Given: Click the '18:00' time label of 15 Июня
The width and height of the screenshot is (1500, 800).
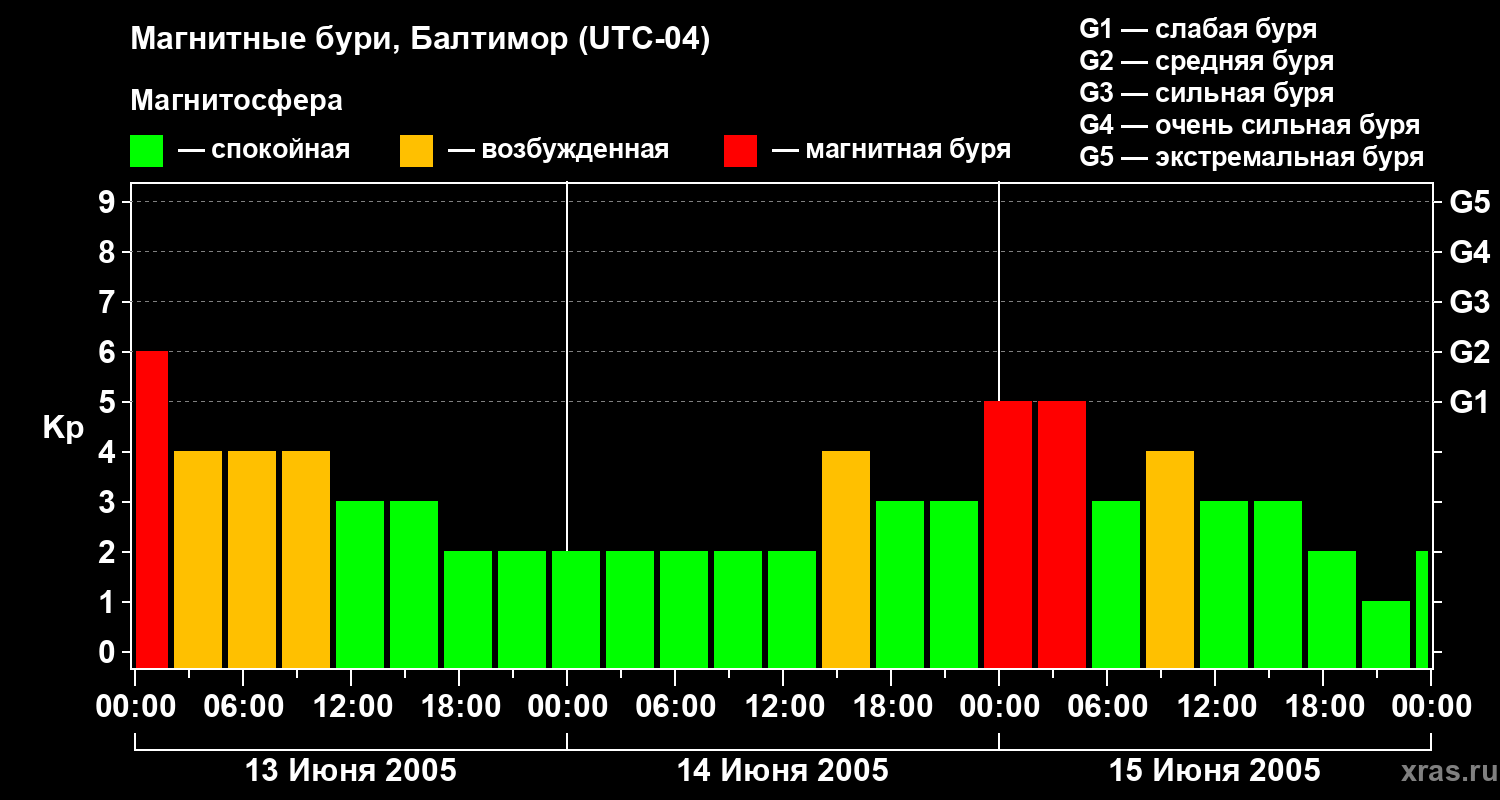Looking at the screenshot, I should coord(1323,707).
